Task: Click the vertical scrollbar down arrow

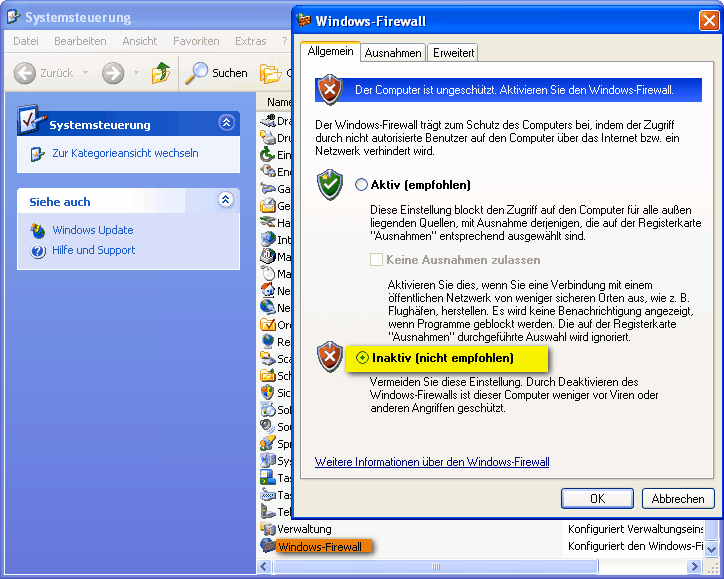Action: pyautogui.click(x=712, y=550)
